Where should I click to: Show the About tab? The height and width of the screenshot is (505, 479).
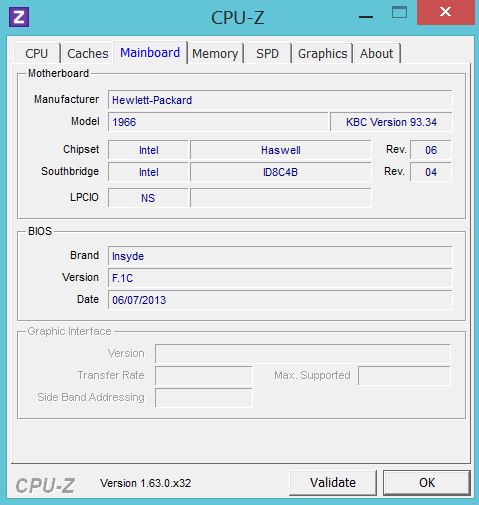click(x=377, y=54)
